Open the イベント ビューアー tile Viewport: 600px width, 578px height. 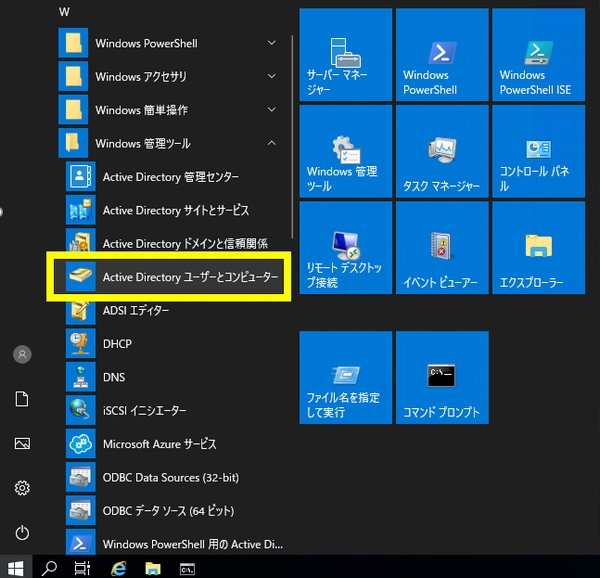(442, 247)
